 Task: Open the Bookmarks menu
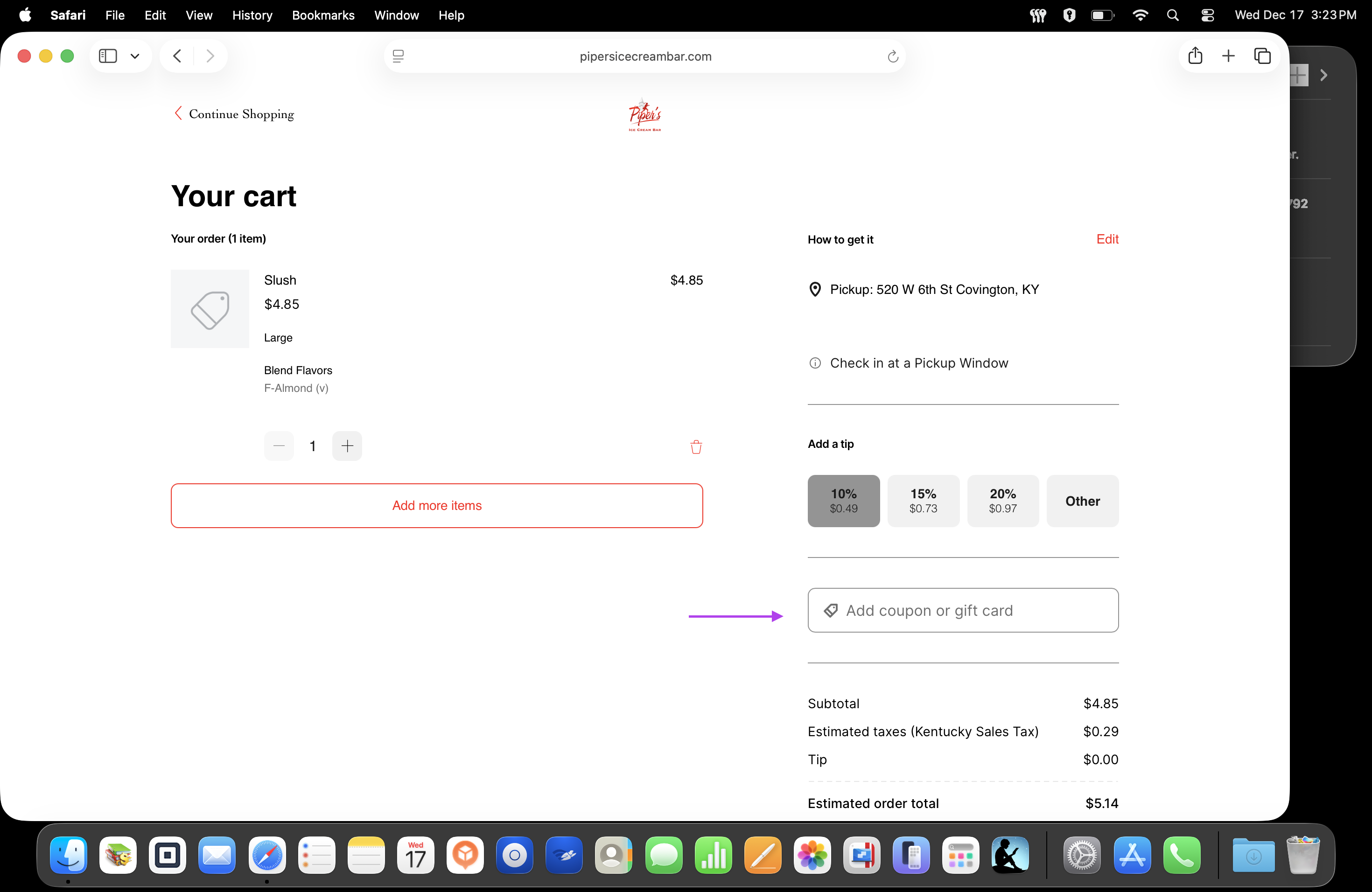[x=323, y=15]
